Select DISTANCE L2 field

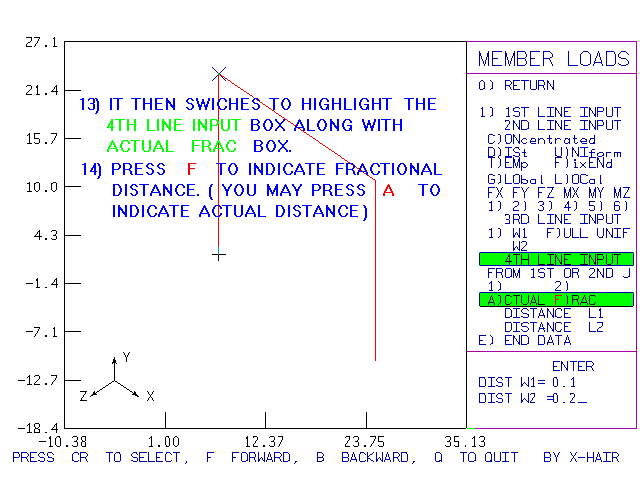click(x=553, y=327)
